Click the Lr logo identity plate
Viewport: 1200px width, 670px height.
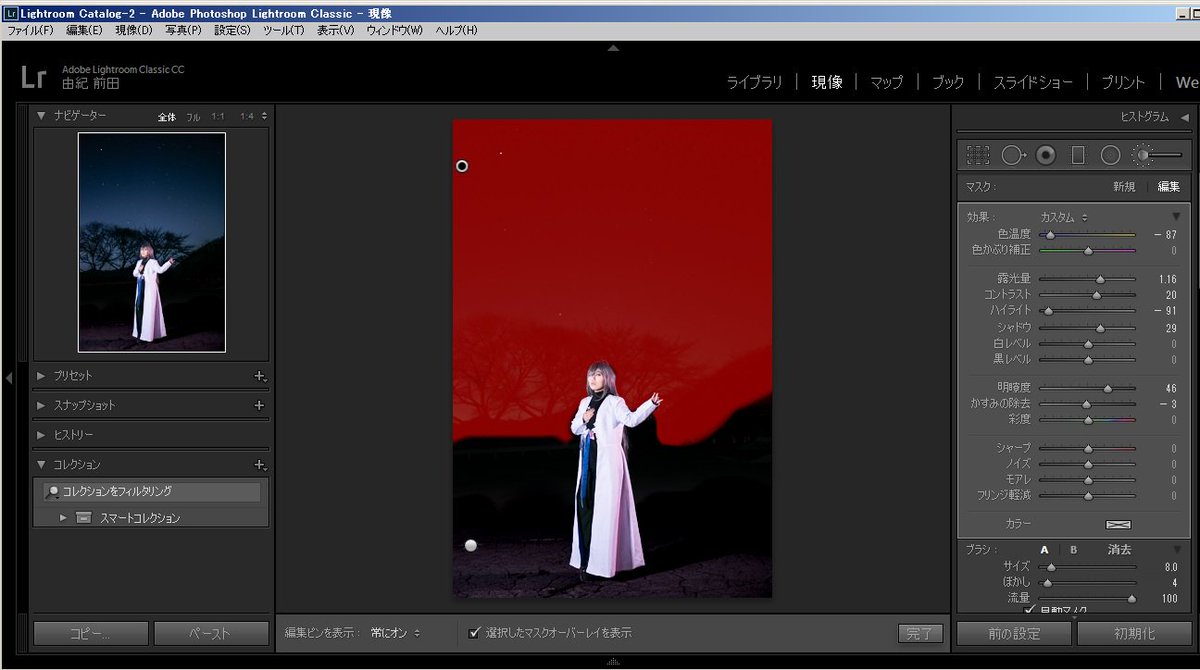[33, 77]
